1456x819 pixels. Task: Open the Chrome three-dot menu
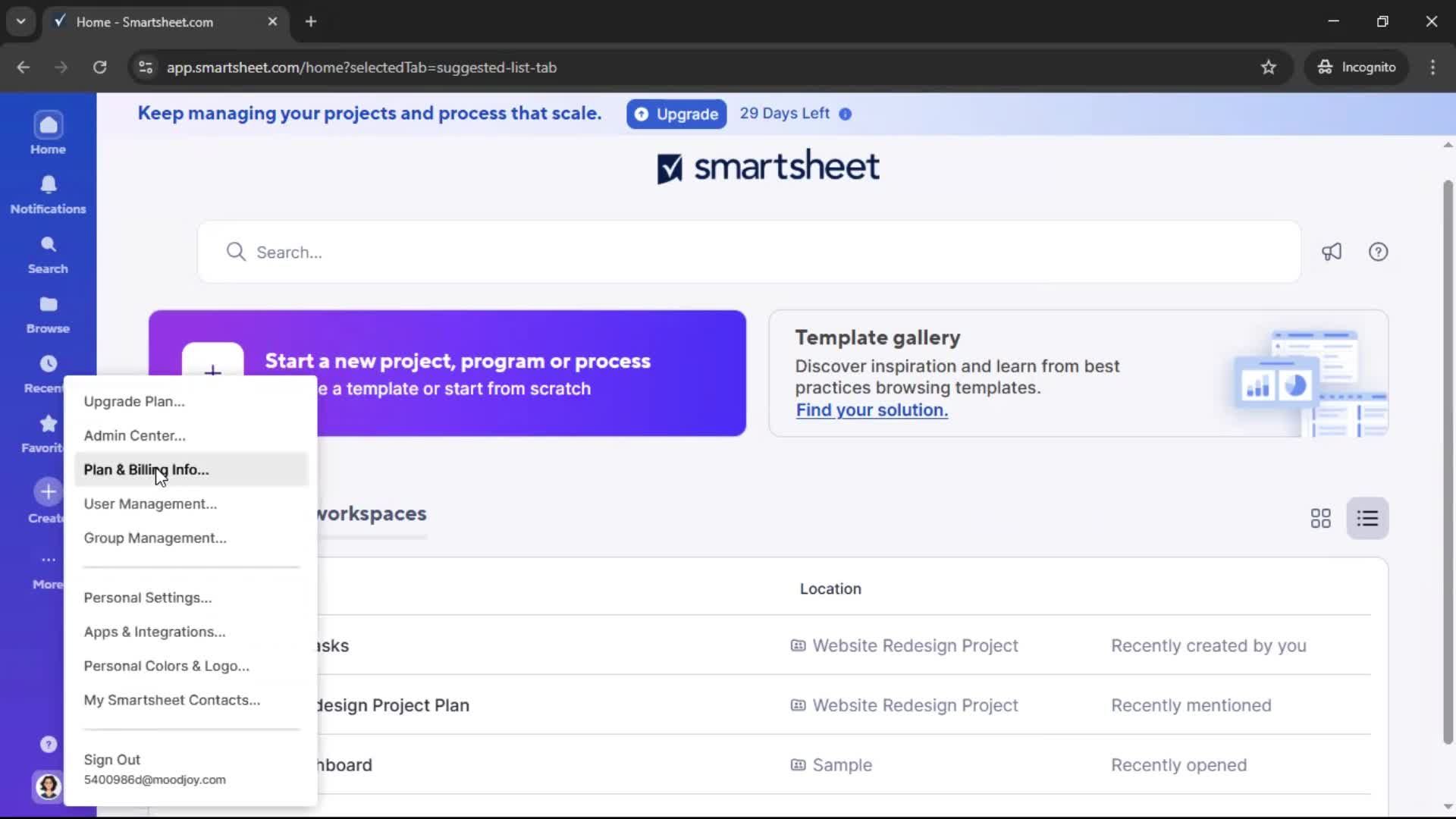pyautogui.click(x=1432, y=67)
